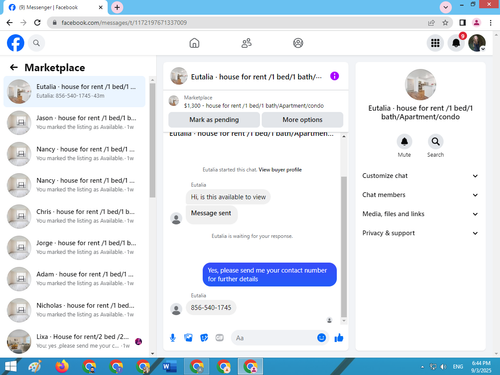Click the Mark as pending button
Image resolution: width=500 pixels, height=375 pixels.
214,120
